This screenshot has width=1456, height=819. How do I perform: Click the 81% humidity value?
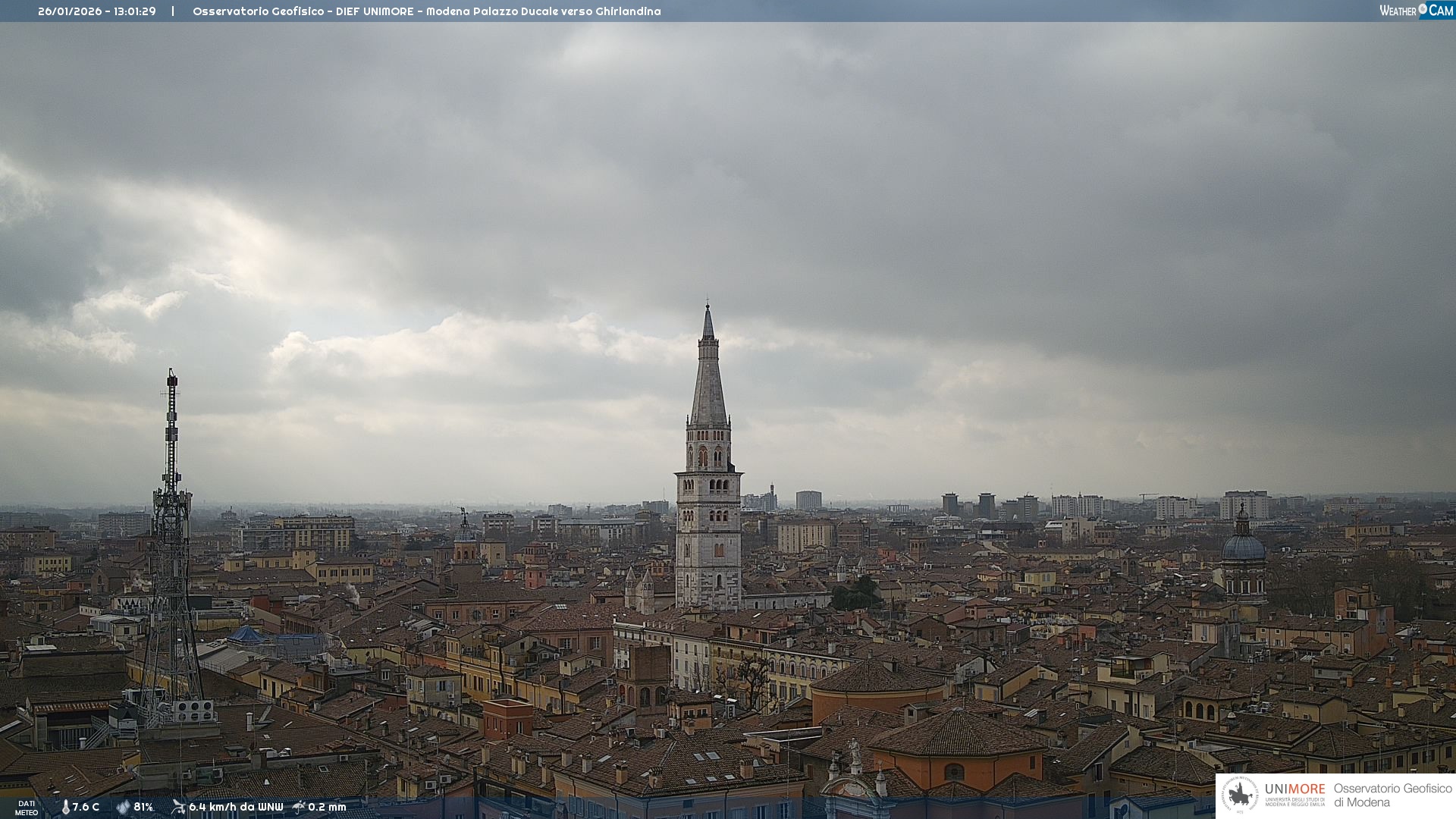click(x=143, y=807)
